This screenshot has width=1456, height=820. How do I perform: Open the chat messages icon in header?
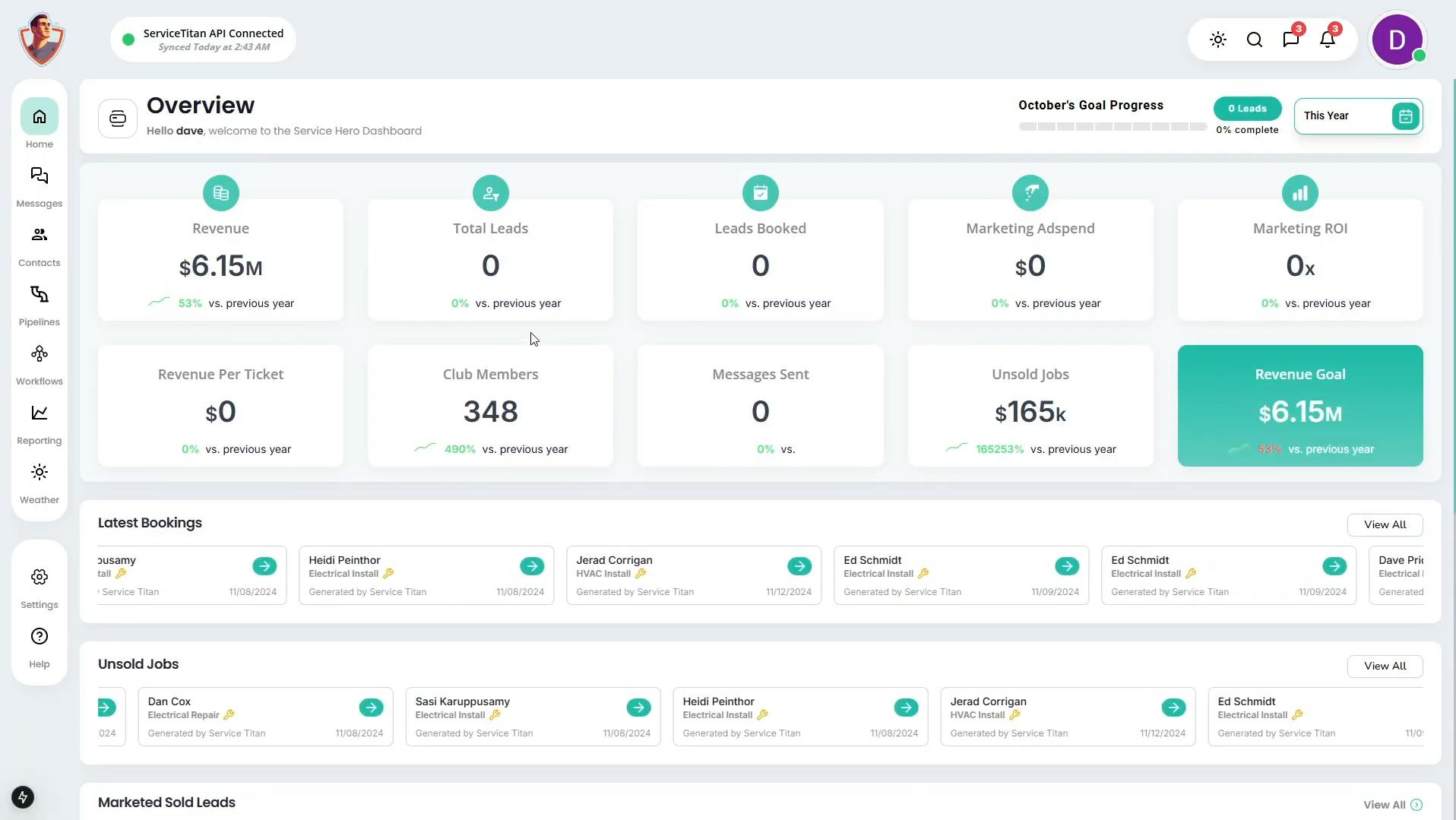pyautogui.click(x=1291, y=40)
